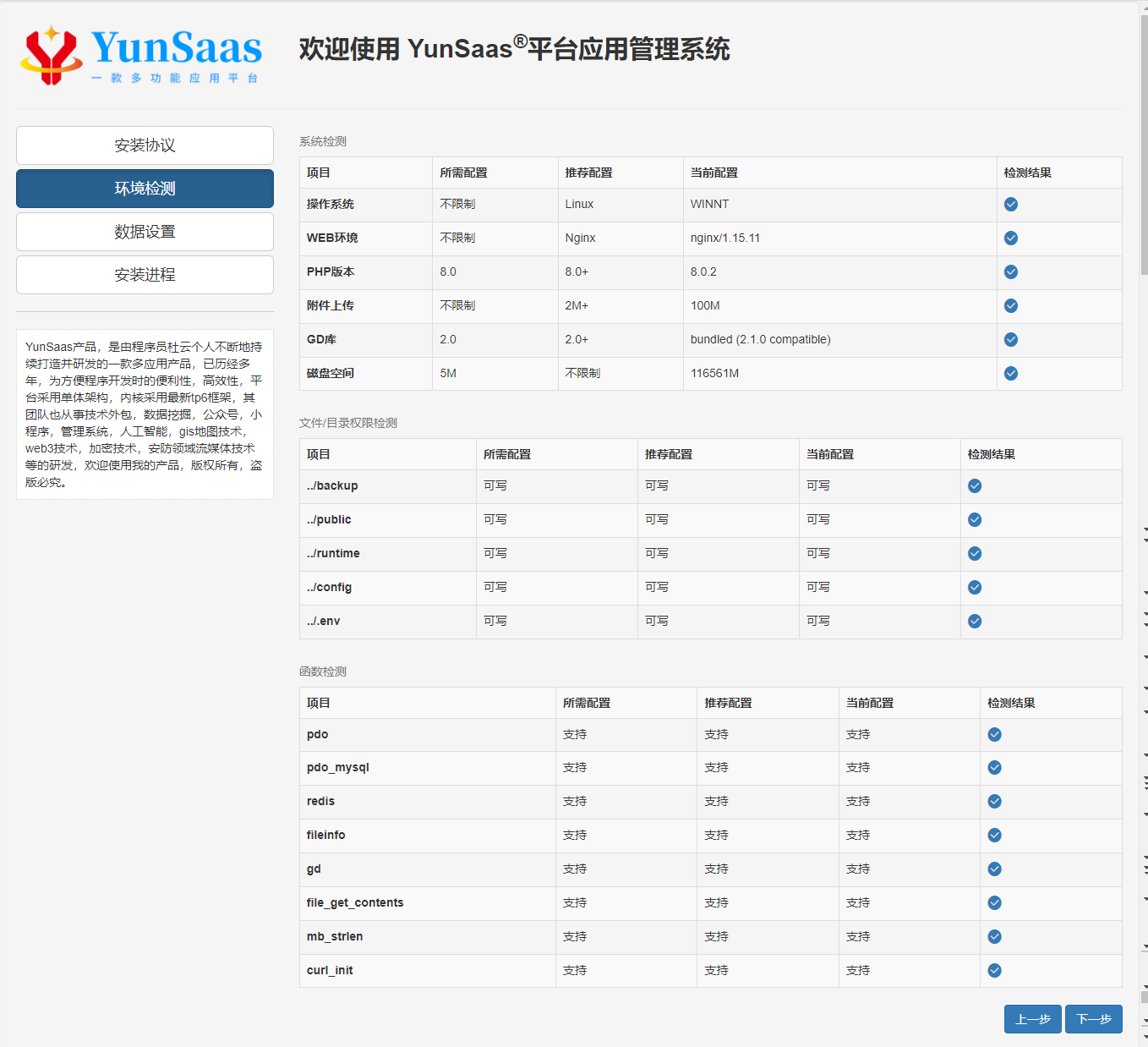Click the check icon for GD库 row
This screenshot has width=1148, height=1047.
point(1010,340)
